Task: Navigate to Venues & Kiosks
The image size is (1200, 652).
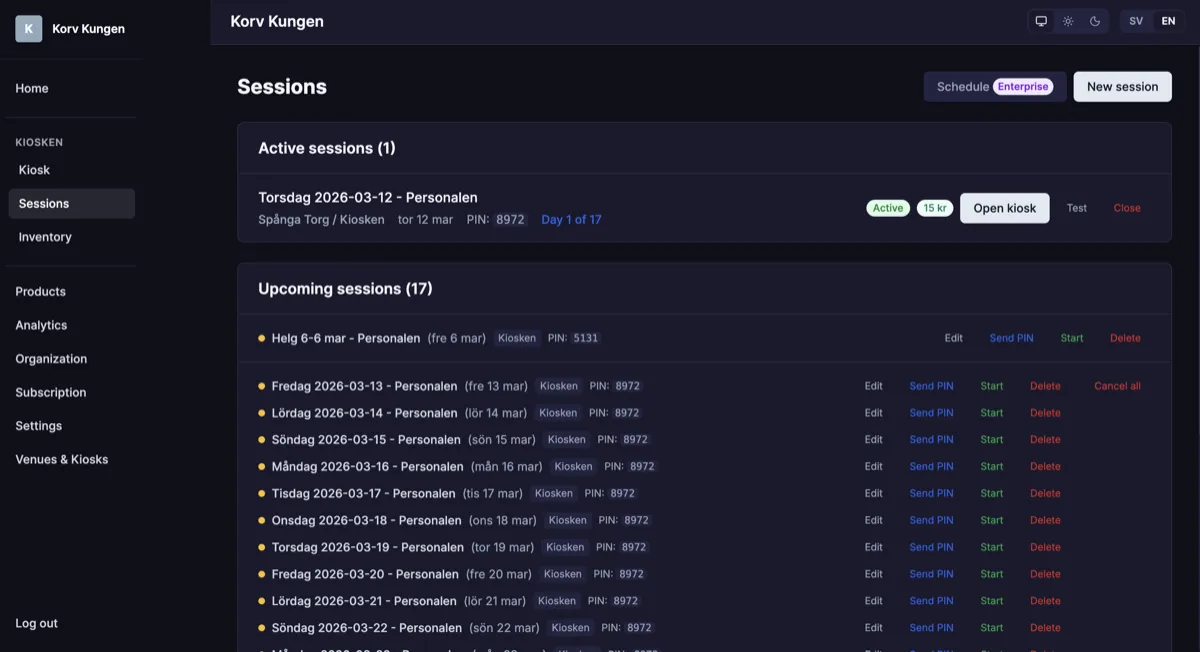Action: click(61, 459)
